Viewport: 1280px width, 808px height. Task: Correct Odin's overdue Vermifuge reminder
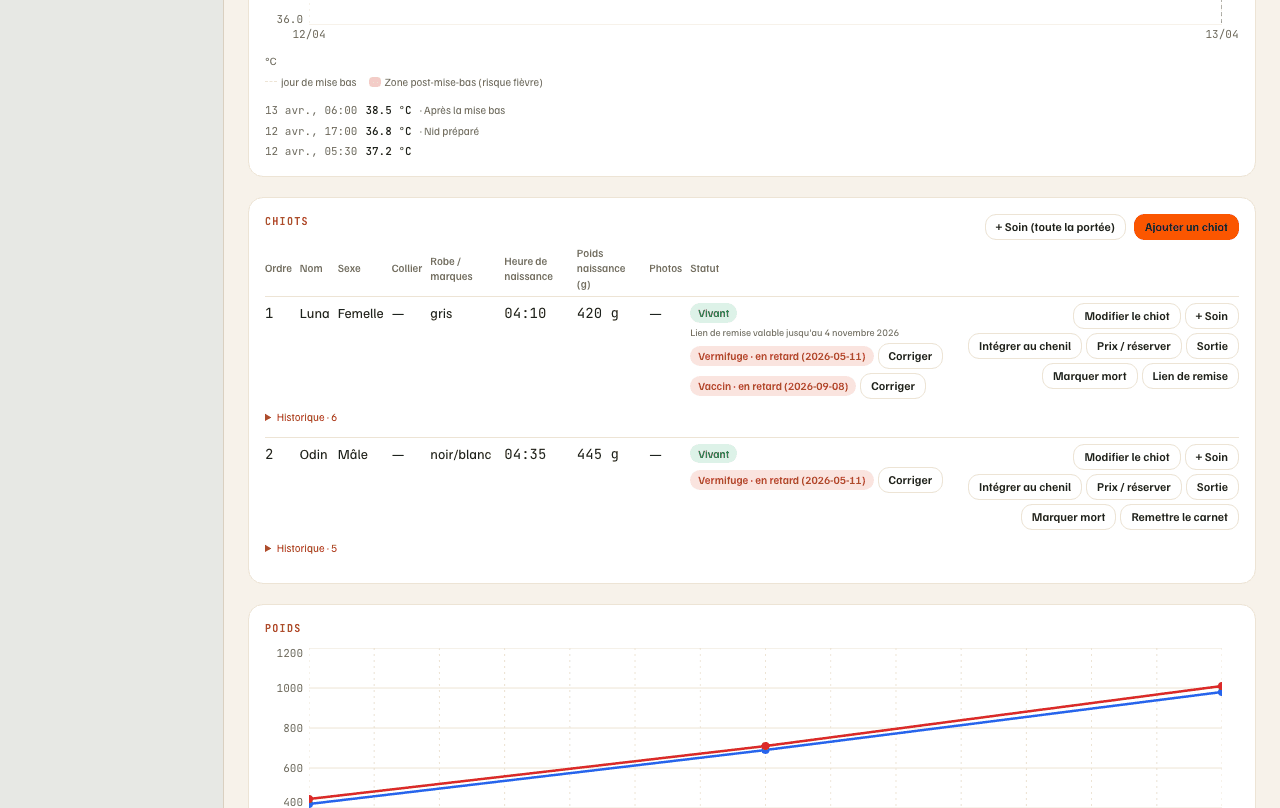pos(910,480)
